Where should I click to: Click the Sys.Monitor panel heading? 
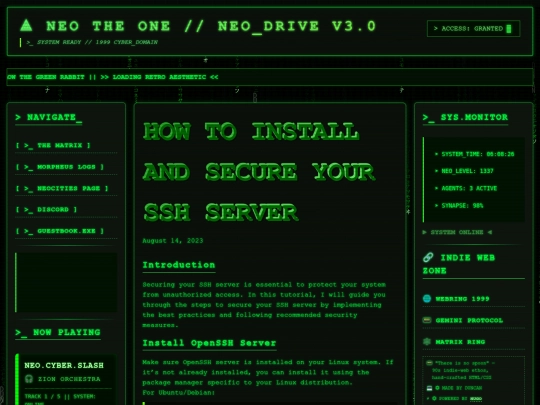click(x=465, y=117)
